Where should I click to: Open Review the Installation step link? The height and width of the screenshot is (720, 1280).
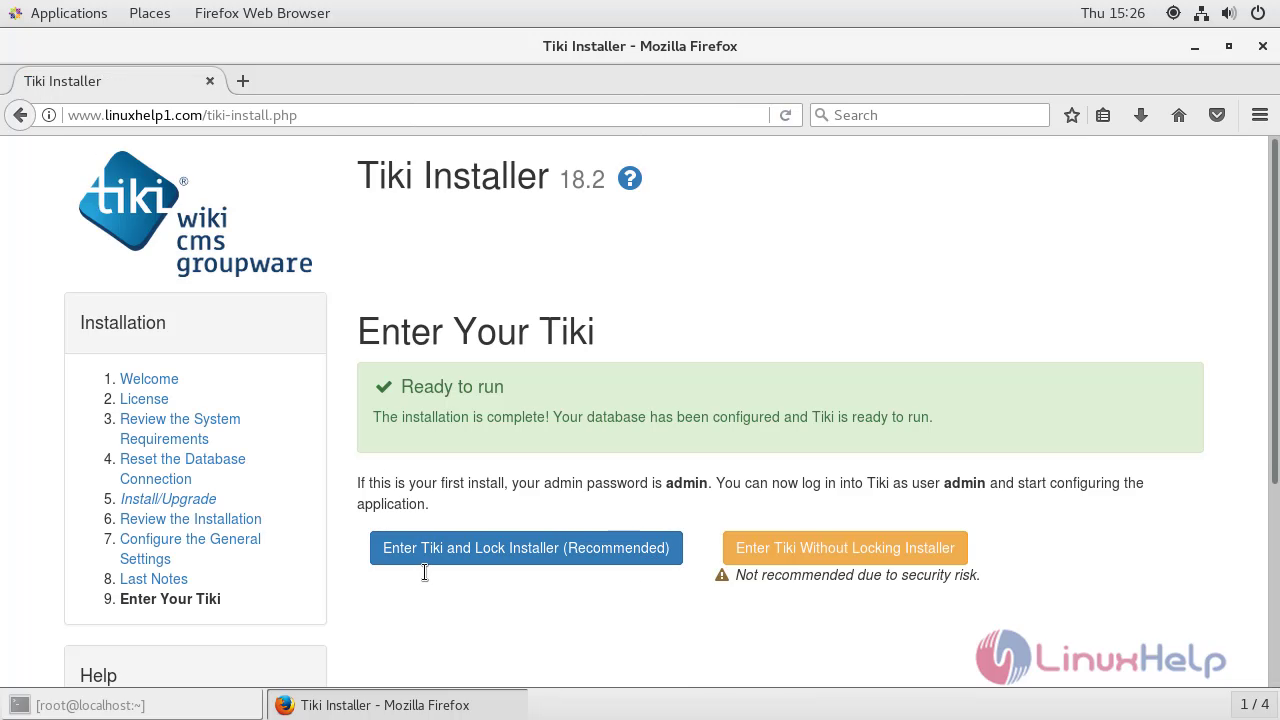click(190, 519)
